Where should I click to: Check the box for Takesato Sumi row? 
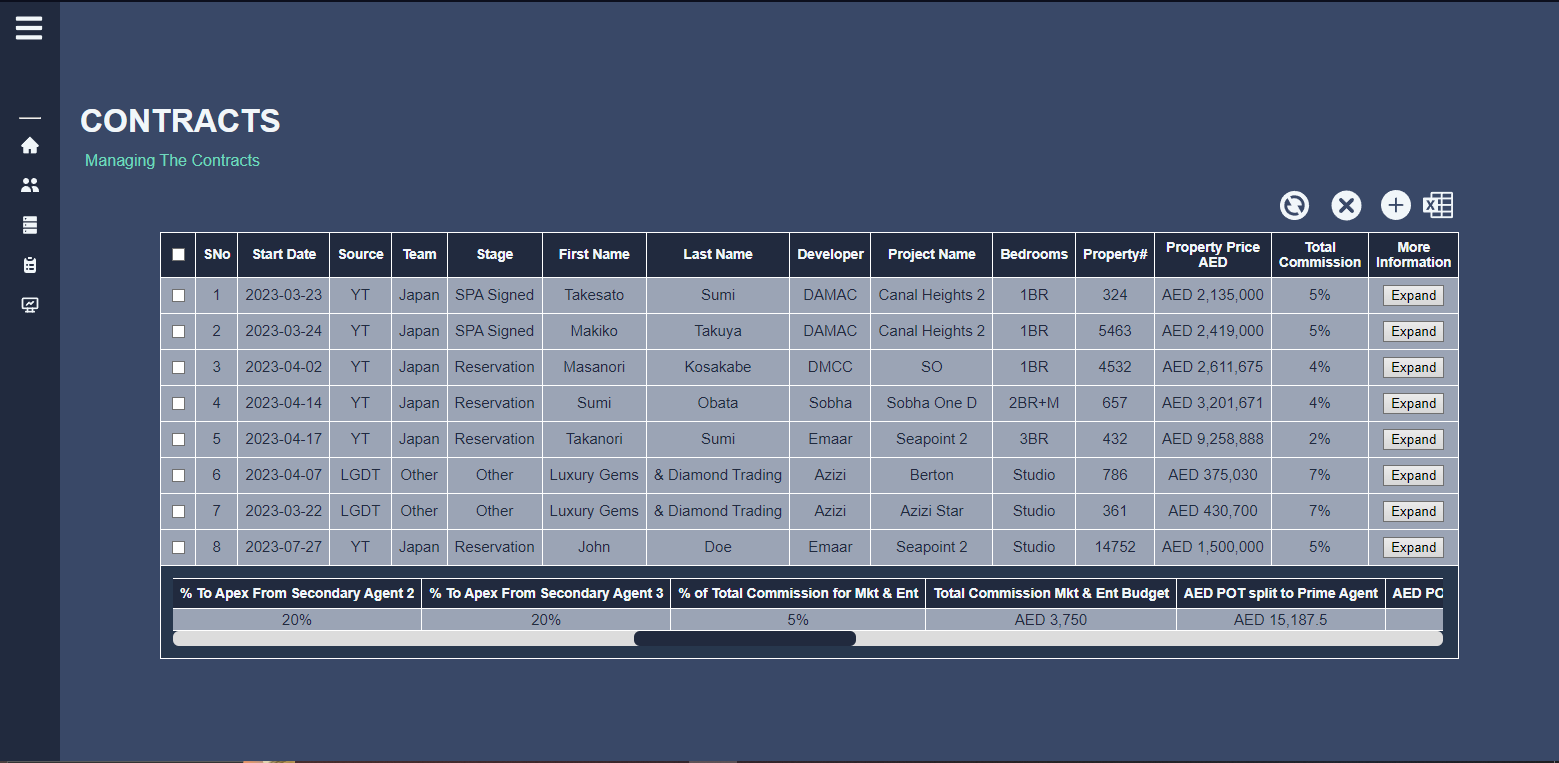178,296
